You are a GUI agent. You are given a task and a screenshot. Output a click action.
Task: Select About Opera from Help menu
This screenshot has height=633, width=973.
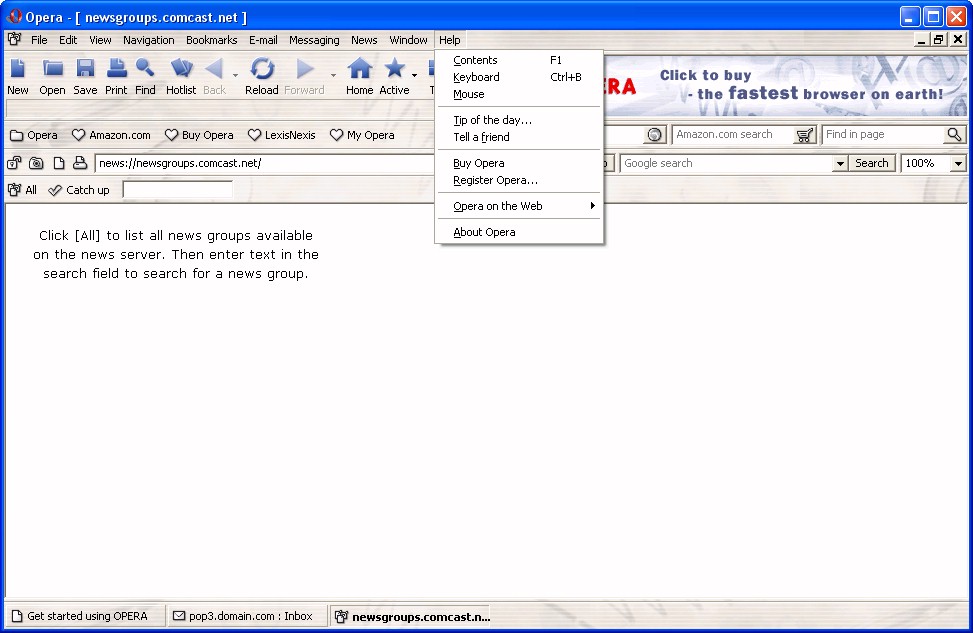pyautogui.click(x=484, y=232)
